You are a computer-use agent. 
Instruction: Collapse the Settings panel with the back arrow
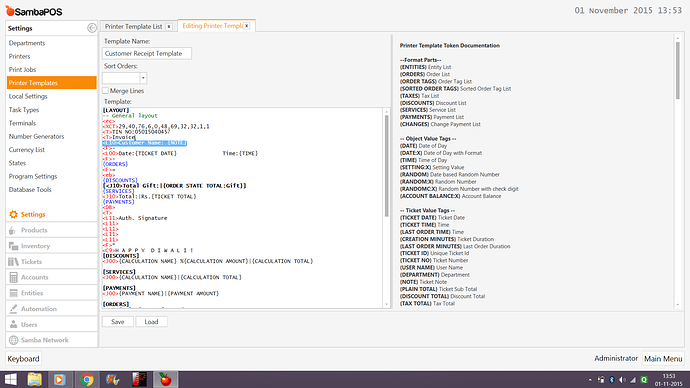pyautogui.click(x=92, y=28)
